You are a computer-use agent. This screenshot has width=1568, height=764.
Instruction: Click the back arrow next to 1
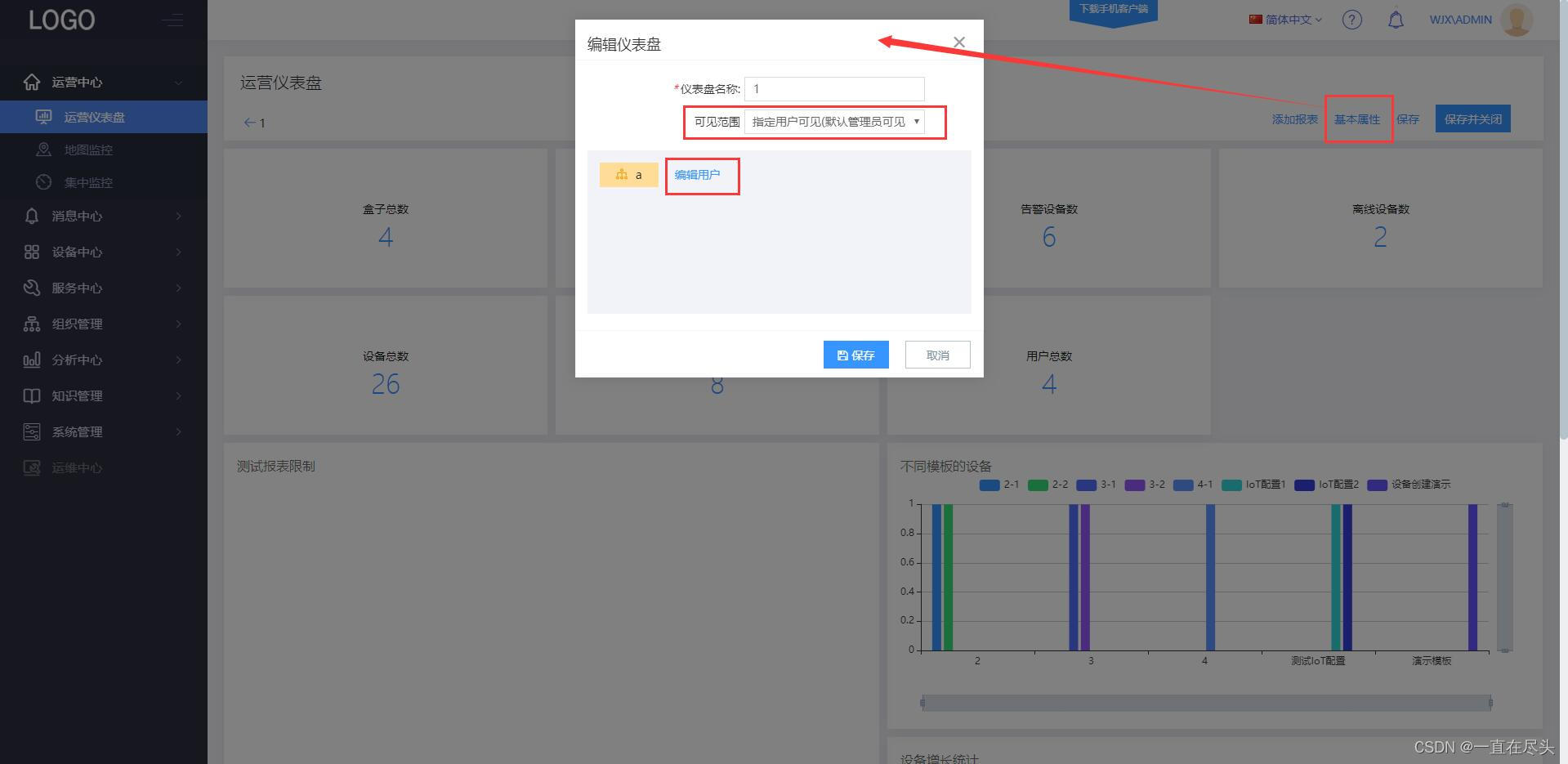[250, 123]
